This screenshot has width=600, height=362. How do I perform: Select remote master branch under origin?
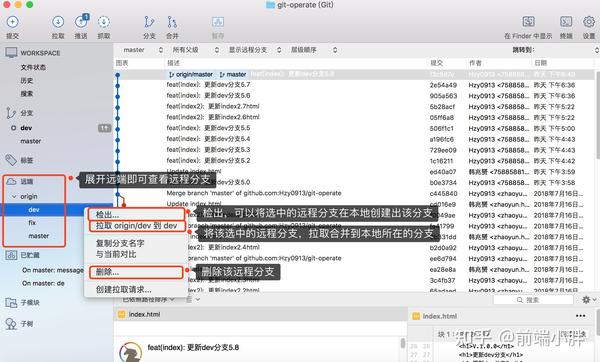pos(39,236)
